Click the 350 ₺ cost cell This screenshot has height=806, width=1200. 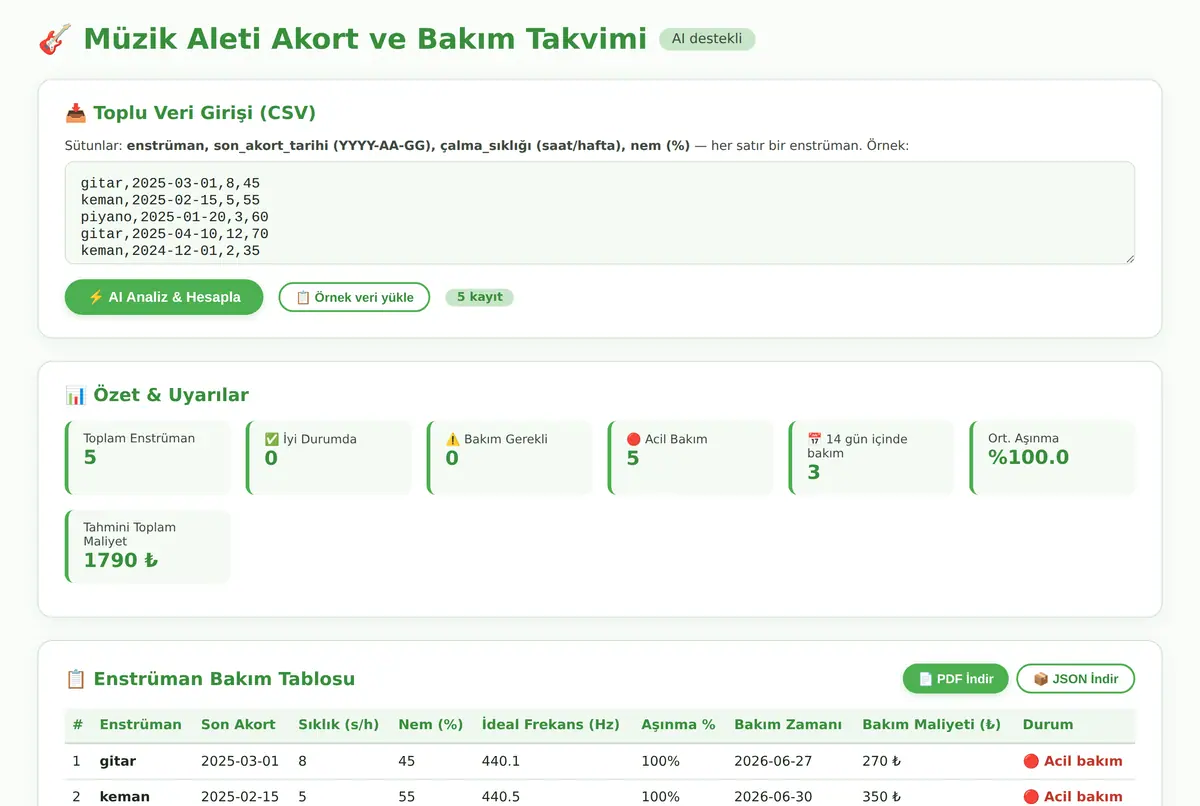click(881, 797)
